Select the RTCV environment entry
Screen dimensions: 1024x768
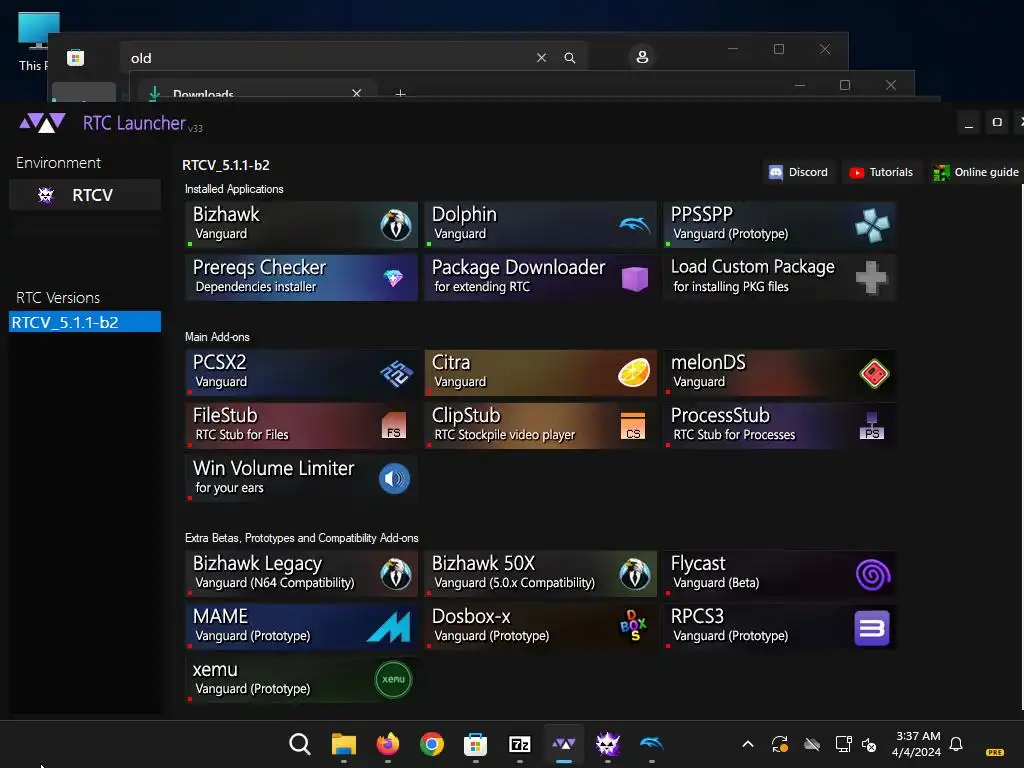click(85, 195)
